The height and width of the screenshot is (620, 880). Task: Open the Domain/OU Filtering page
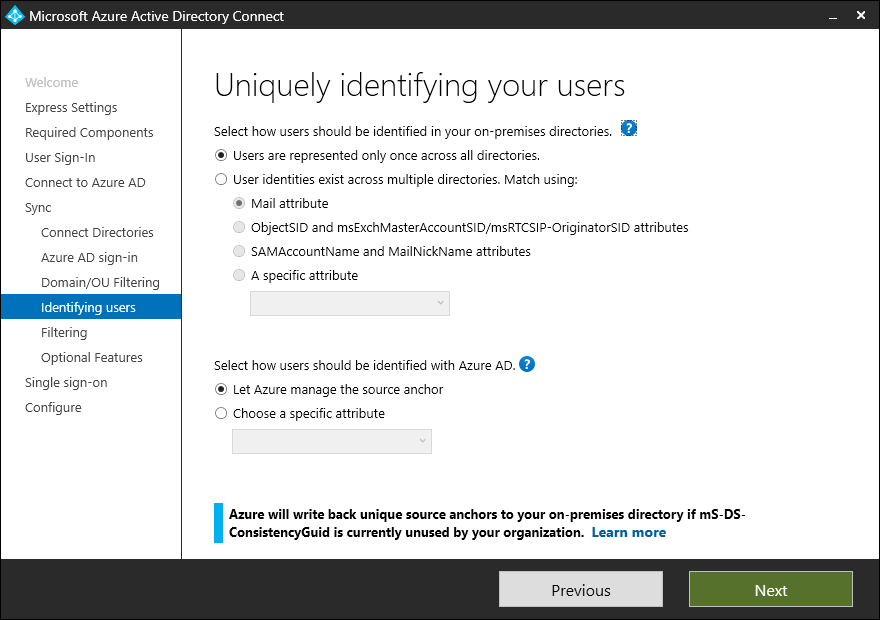click(x=100, y=283)
